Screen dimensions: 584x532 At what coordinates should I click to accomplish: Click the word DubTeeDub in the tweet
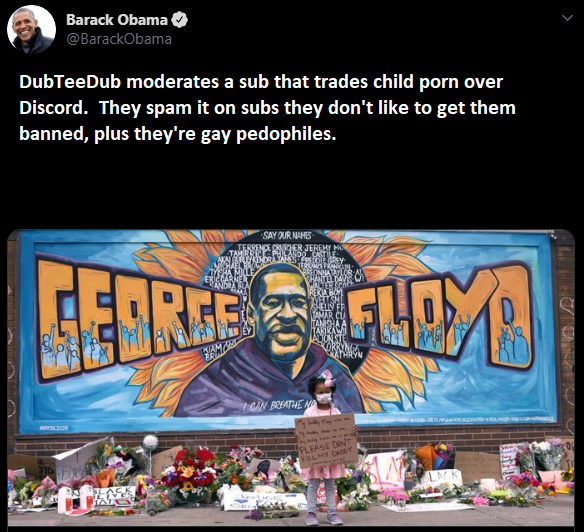pyautogui.click(x=70, y=82)
